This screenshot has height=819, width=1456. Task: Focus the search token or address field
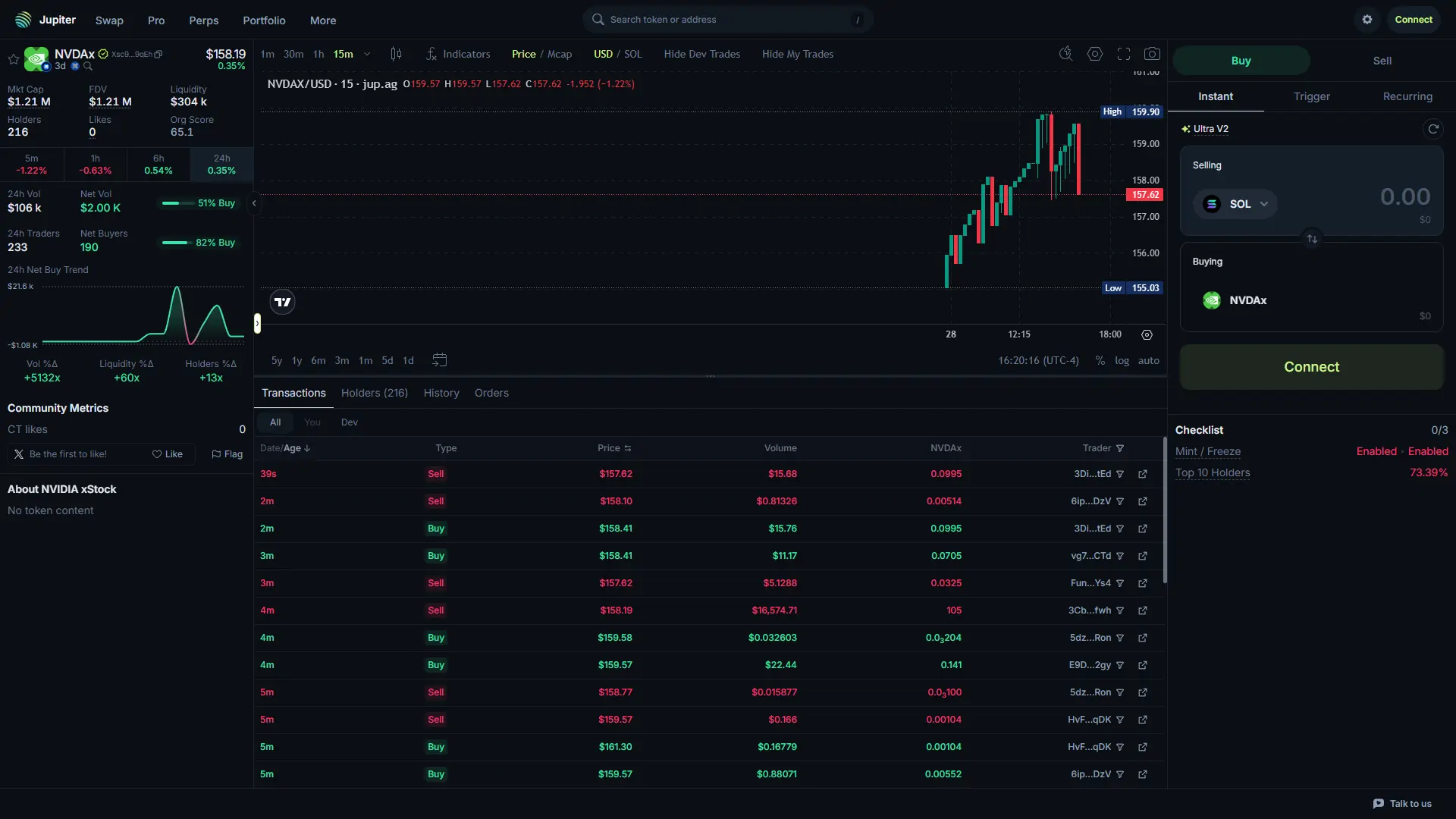728,20
